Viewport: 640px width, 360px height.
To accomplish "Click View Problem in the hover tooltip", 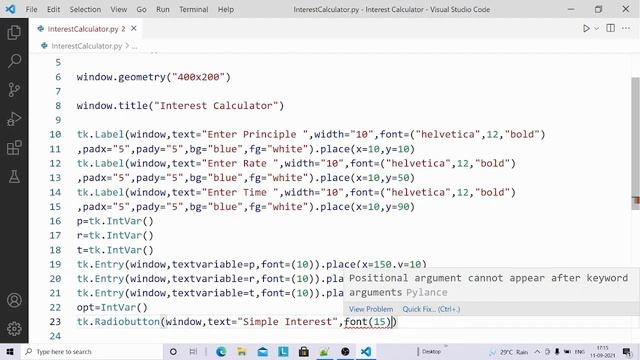I will click(371, 309).
